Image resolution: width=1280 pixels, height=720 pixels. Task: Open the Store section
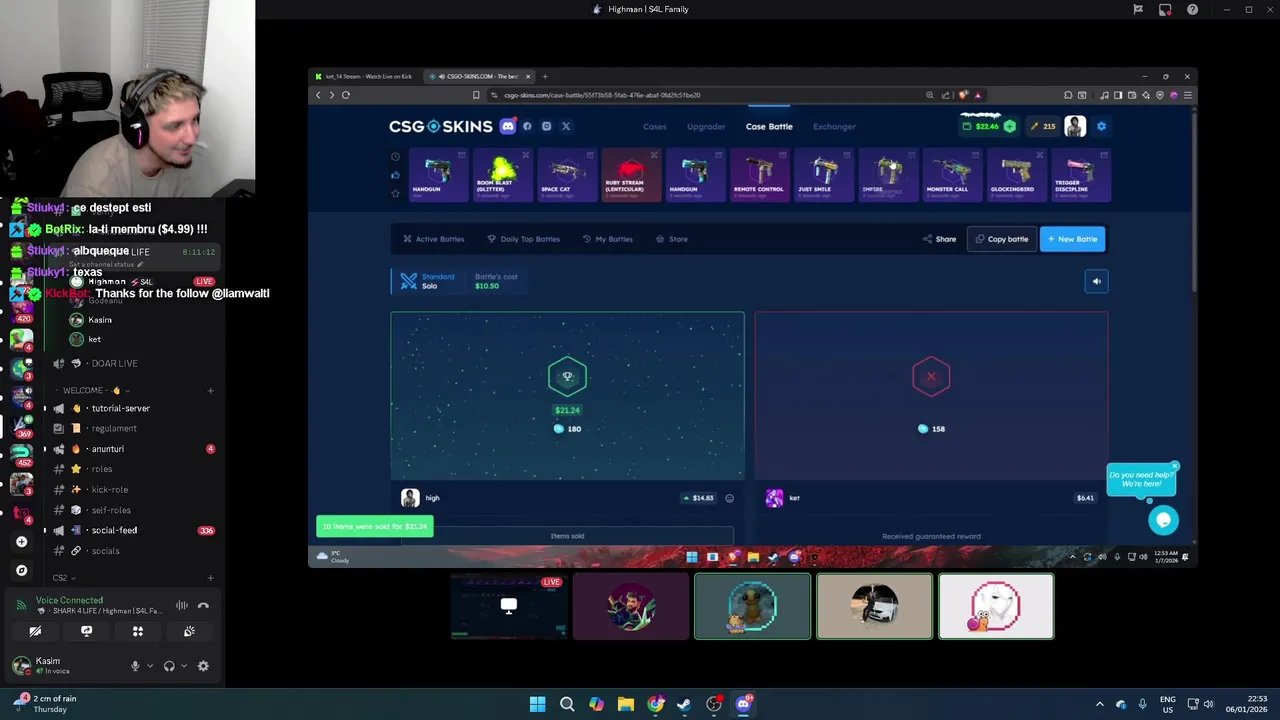point(672,239)
